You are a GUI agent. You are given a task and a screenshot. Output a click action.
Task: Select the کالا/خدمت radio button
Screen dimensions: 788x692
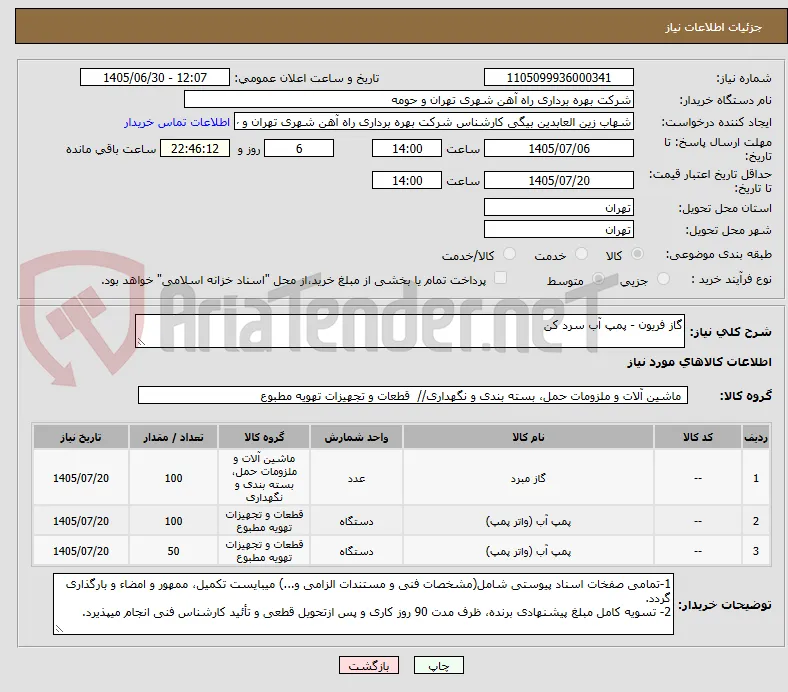tap(510, 254)
